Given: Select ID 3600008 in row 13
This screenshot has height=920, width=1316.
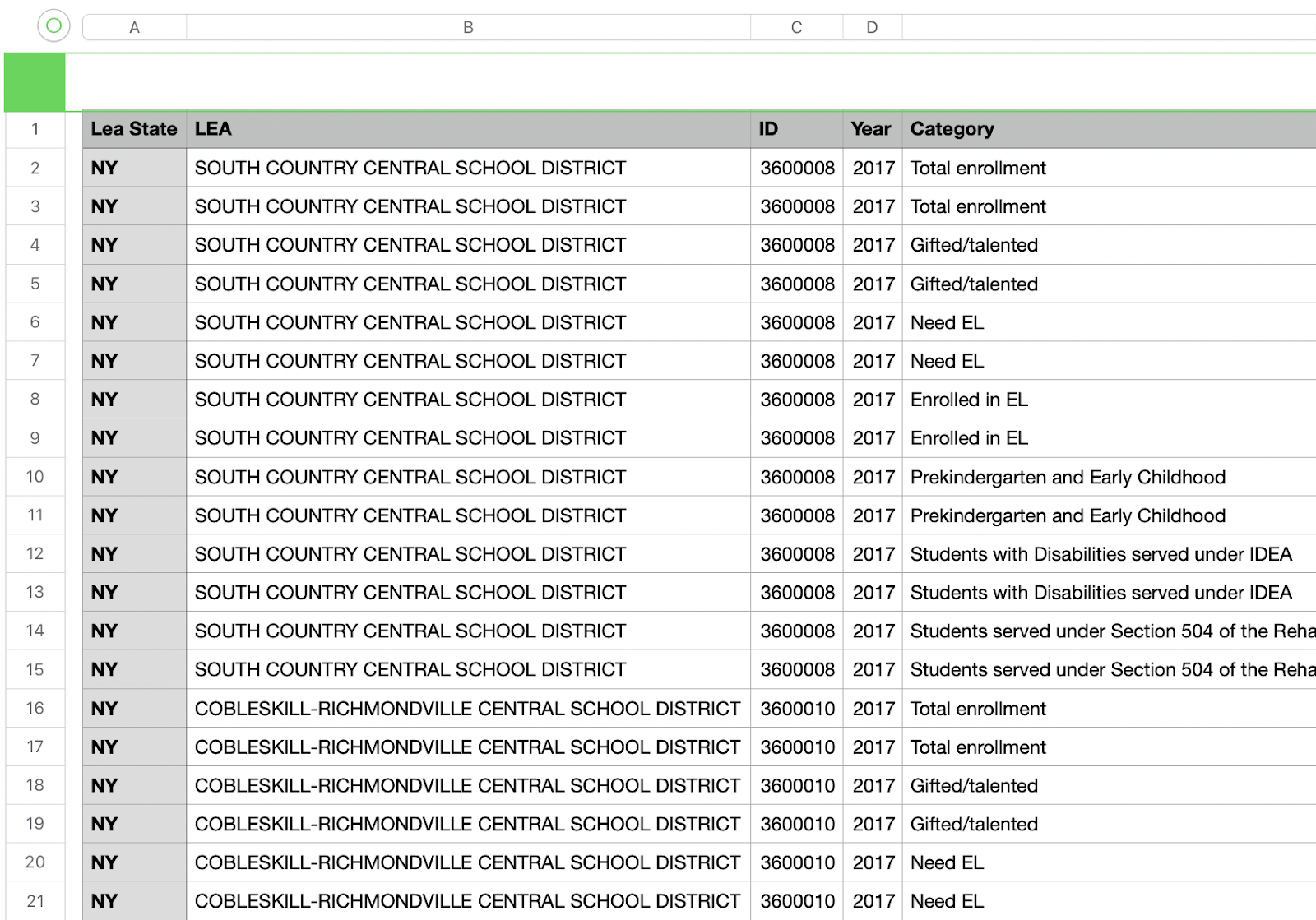Looking at the screenshot, I should (796, 593).
